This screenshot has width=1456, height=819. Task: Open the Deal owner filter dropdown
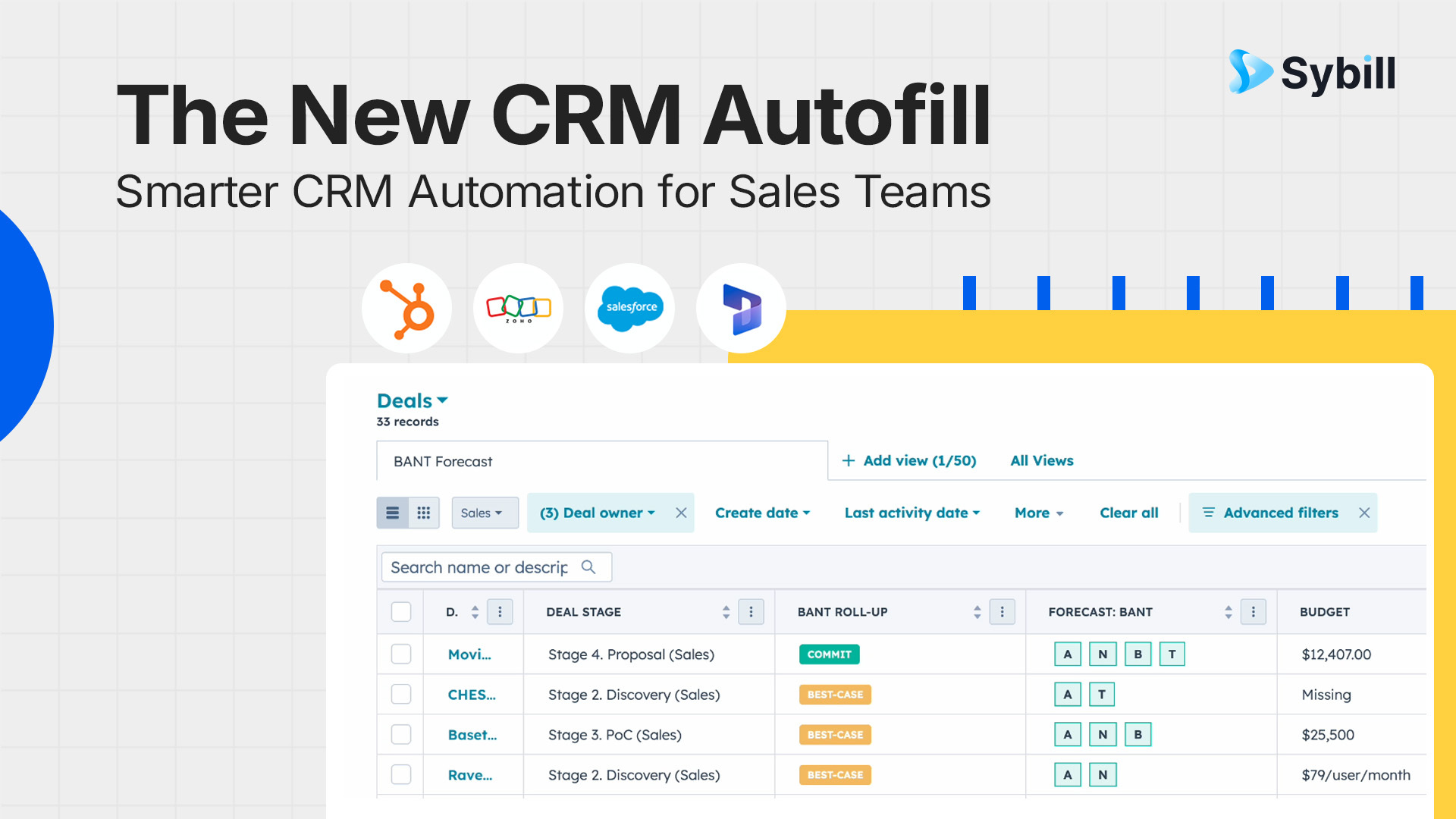598,513
